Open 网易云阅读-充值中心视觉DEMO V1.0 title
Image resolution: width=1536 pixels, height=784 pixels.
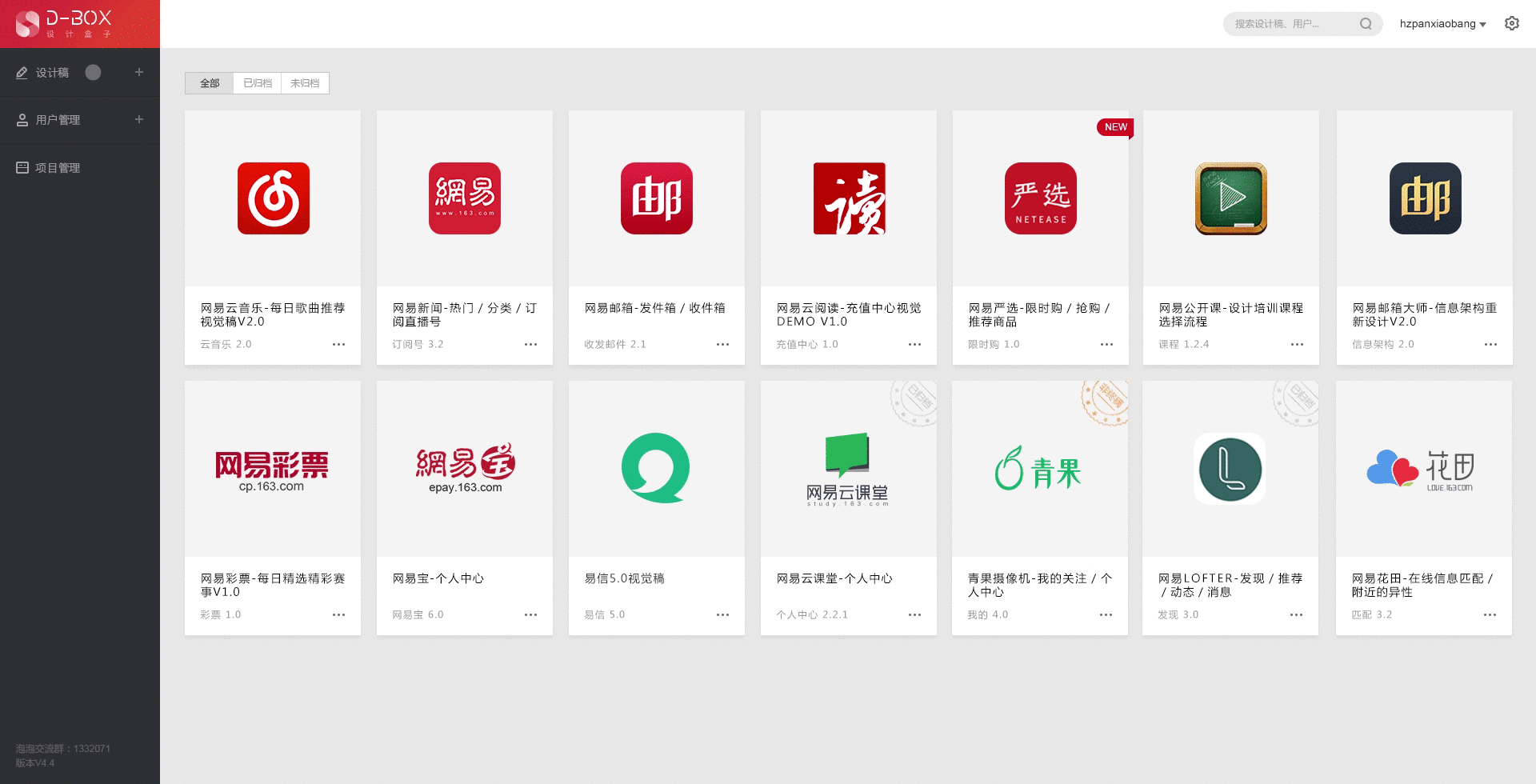(x=849, y=314)
